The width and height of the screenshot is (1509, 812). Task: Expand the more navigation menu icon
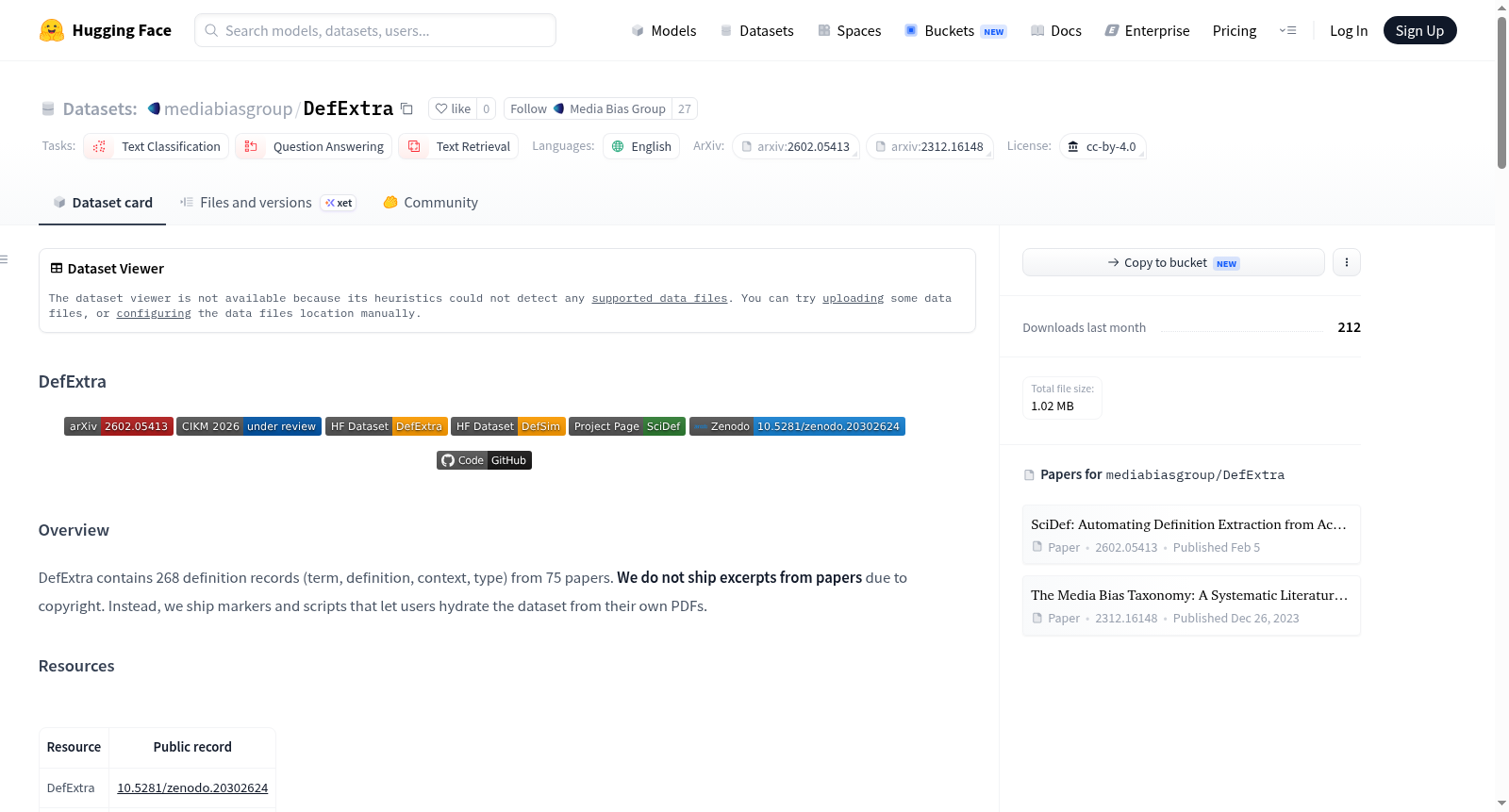1287,30
